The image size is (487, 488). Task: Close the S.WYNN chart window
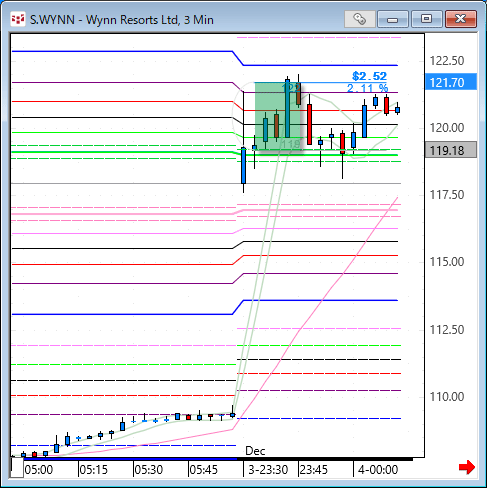tap(461, 19)
